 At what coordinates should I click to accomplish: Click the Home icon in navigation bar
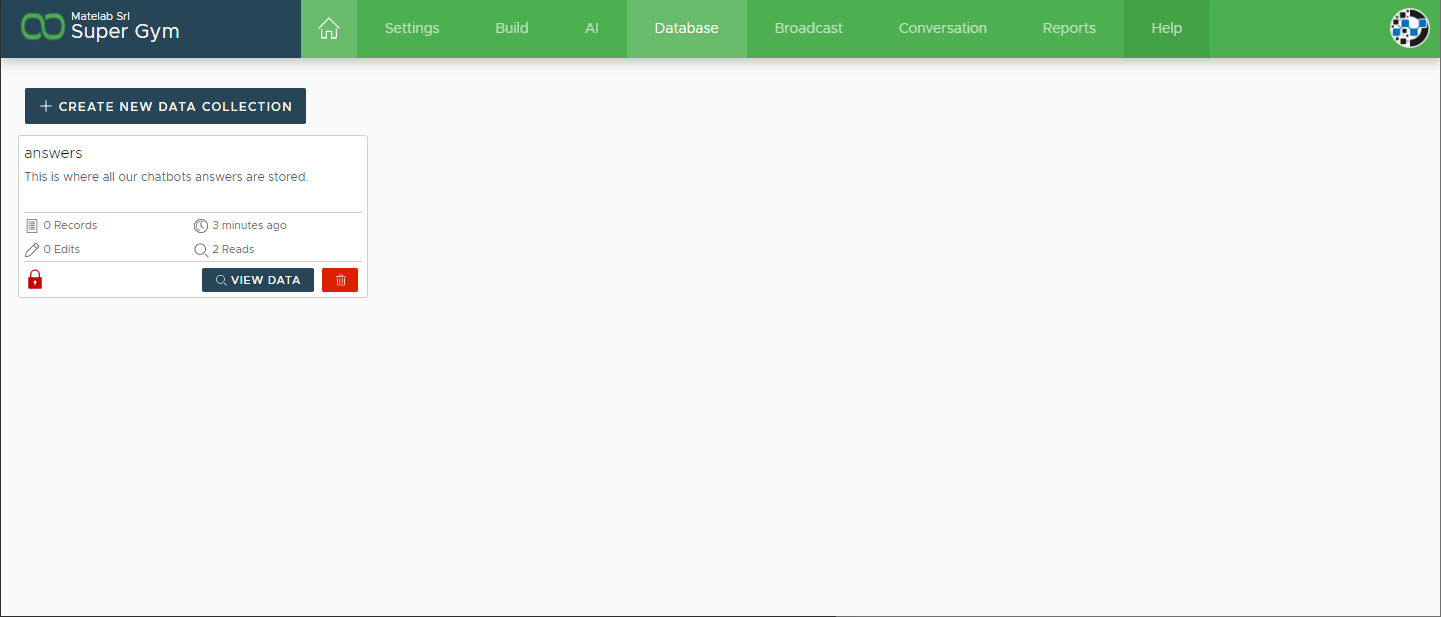point(328,29)
